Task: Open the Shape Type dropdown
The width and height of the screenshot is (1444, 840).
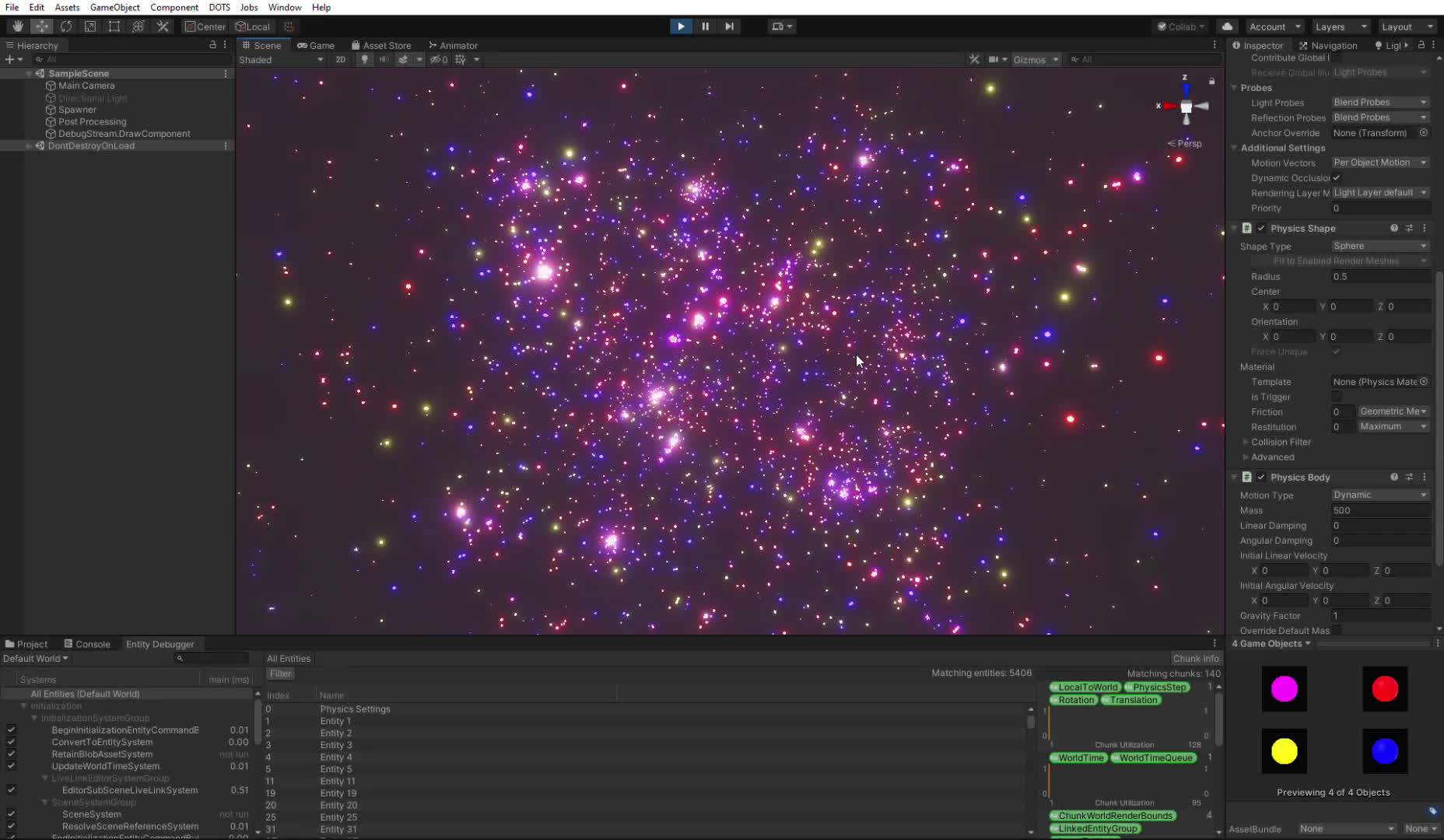Action: (x=1379, y=246)
